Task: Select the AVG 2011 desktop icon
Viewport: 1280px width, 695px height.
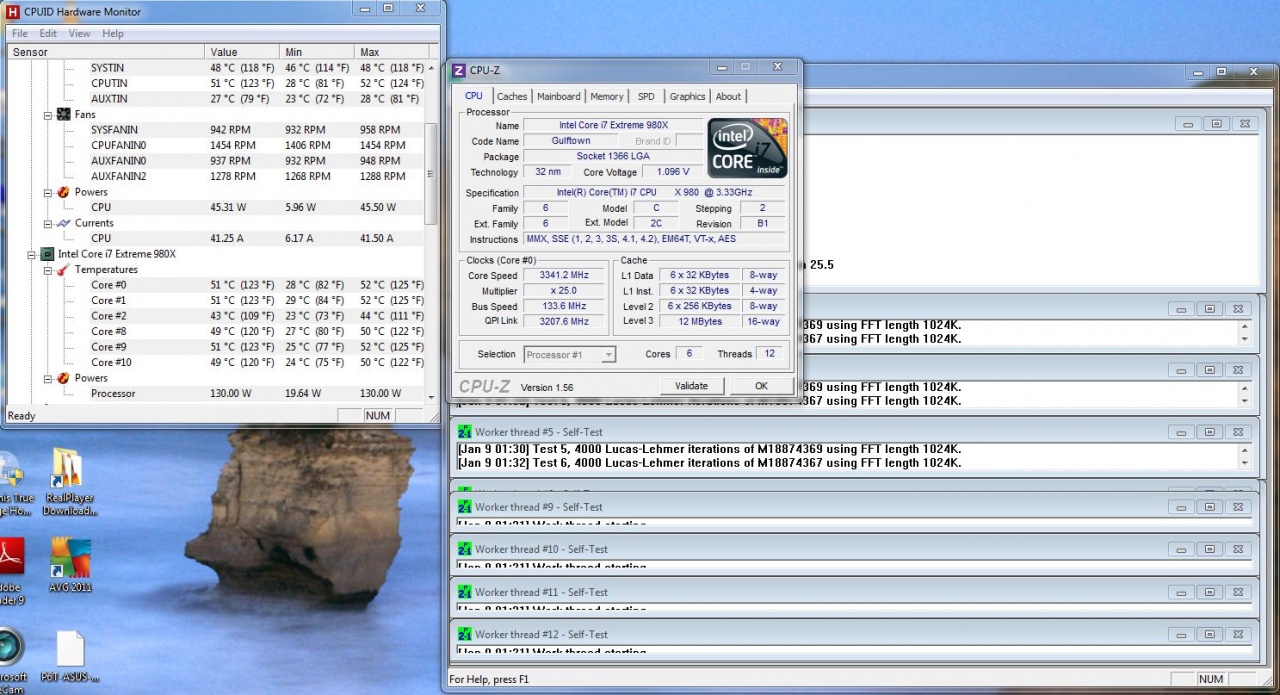Action: (70, 566)
